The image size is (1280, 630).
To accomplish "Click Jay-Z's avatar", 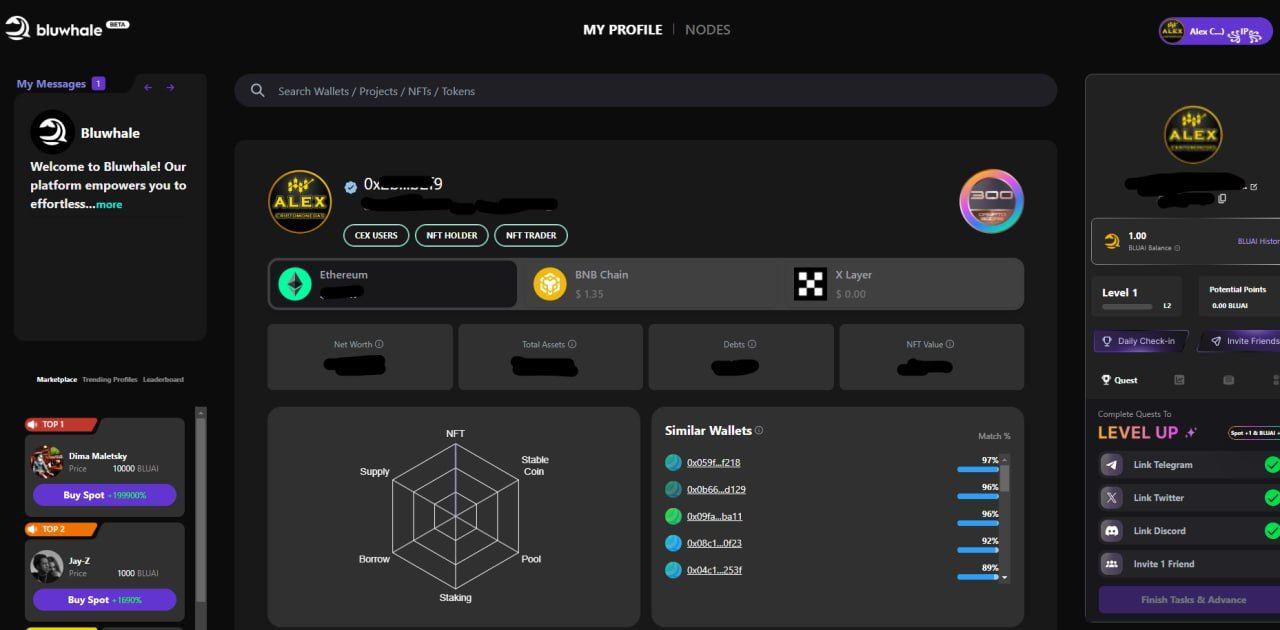I will (x=46, y=567).
